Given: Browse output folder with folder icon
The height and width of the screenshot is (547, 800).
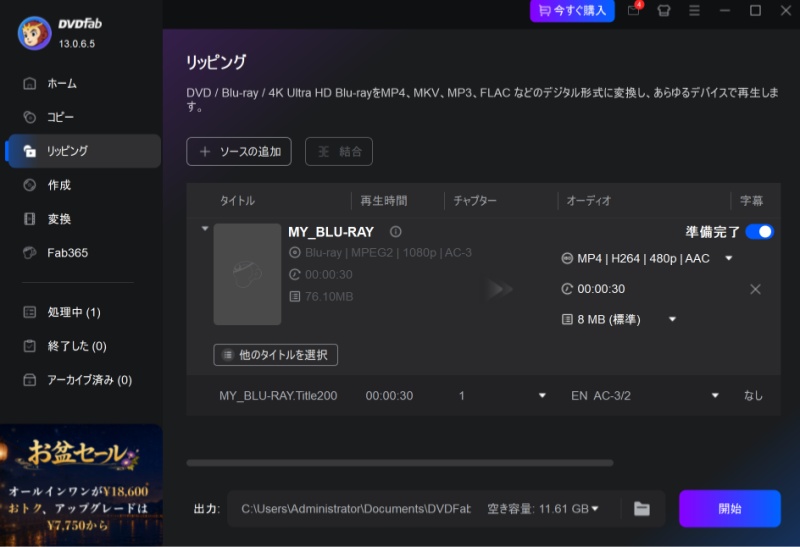Looking at the screenshot, I should point(642,509).
